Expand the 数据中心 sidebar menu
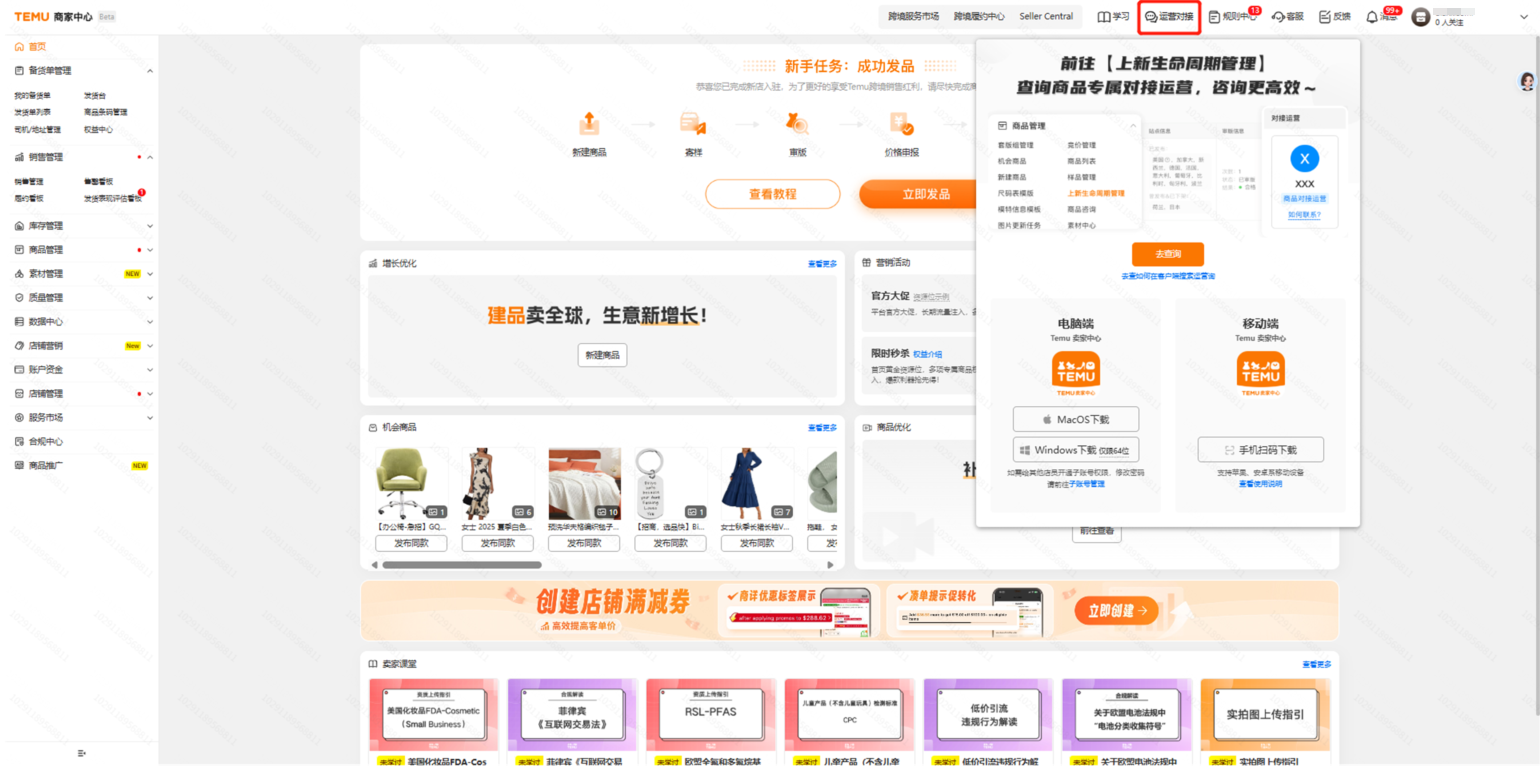The height and width of the screenshot is (766, 1540). 150,322
